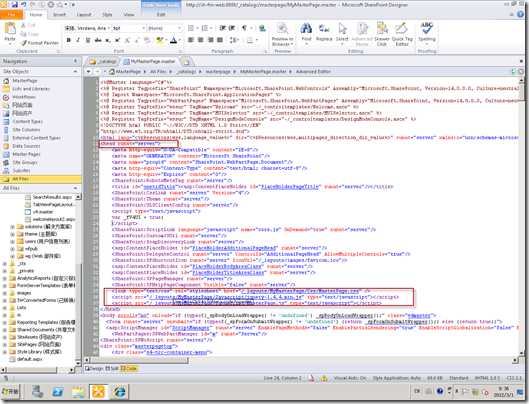This screenshot has height=404, width=529.
Task: Click the show paragraph marks icon
Action: [244, 28]
